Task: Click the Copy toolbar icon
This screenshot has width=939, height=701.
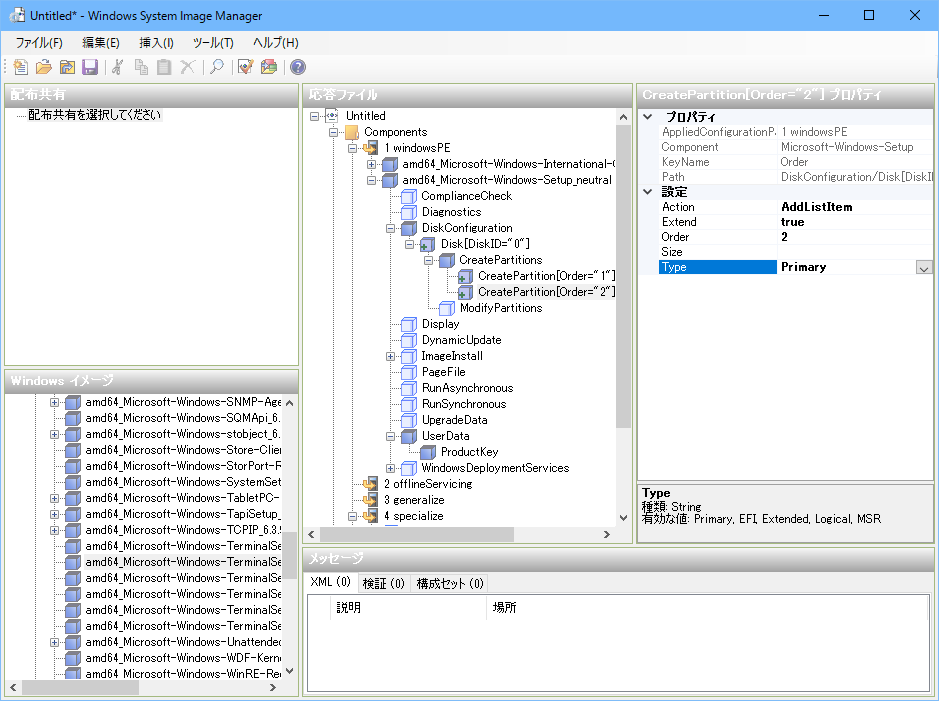Action: (x=141, y=67)
